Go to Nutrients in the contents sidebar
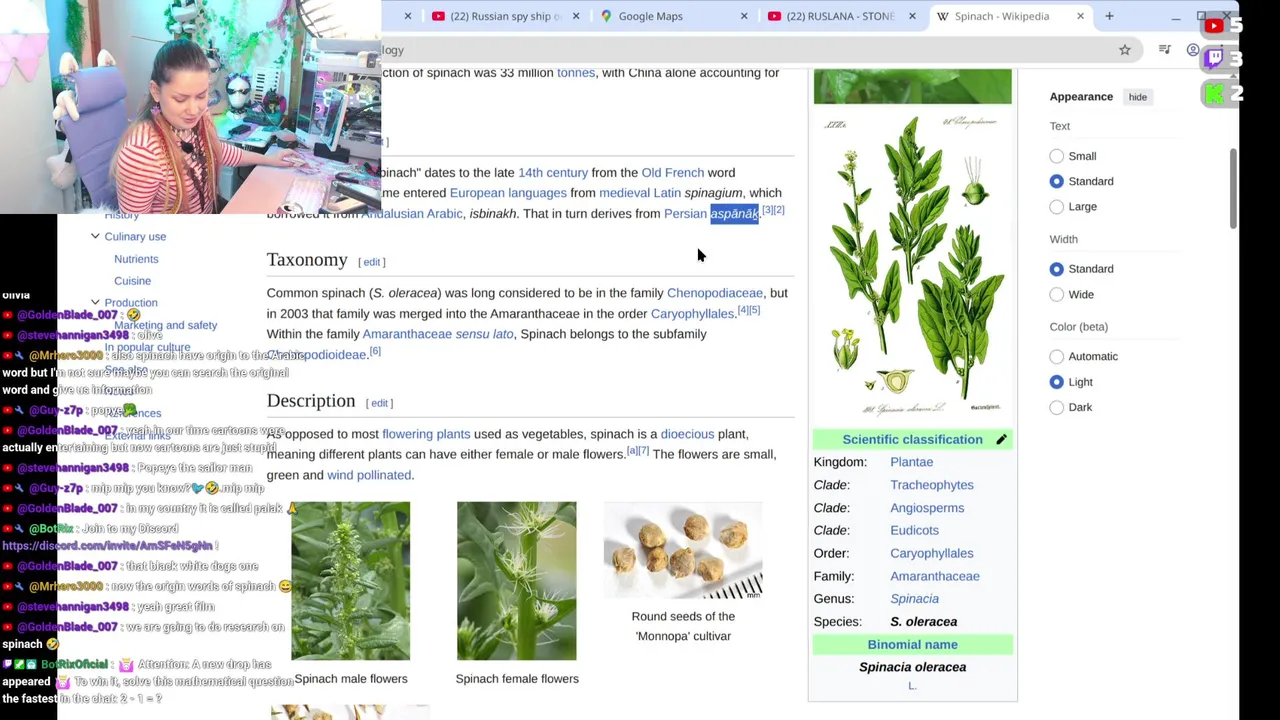This screenshot has width=1280, height=720. click(136, 259)
